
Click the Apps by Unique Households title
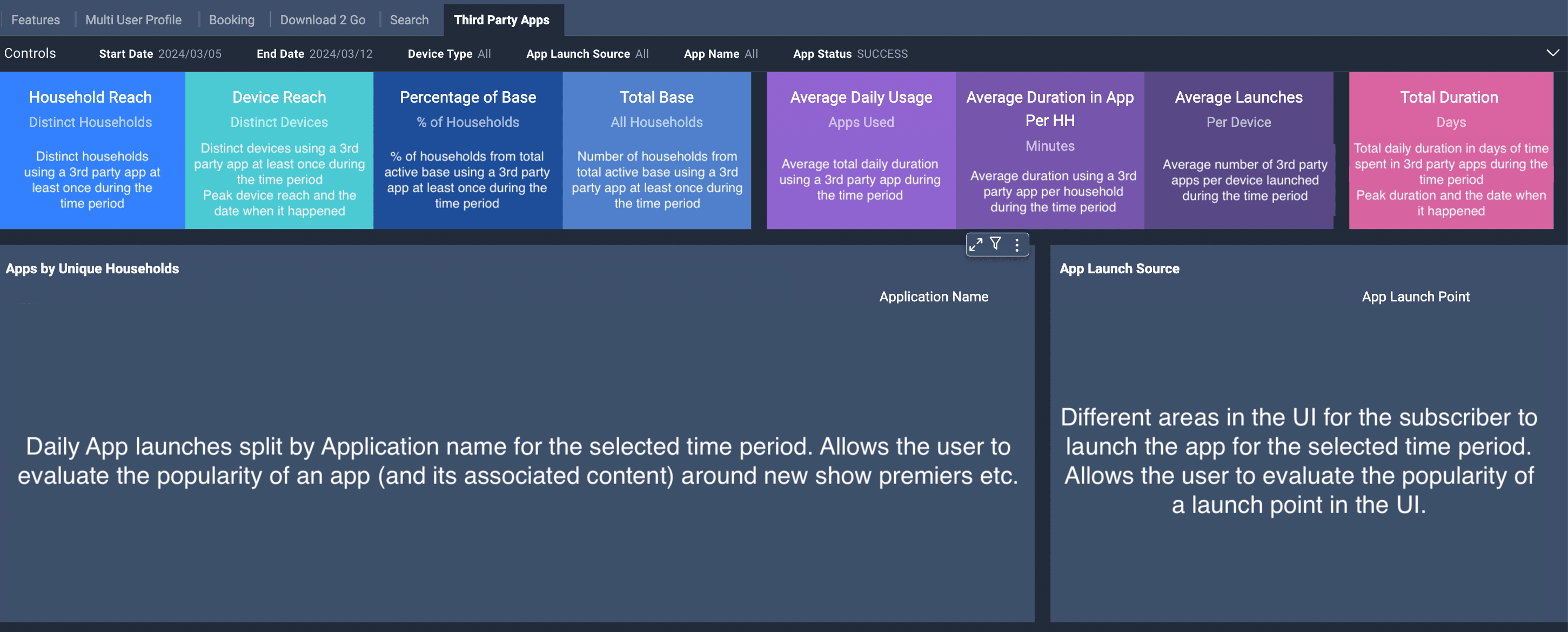(92, 268)
